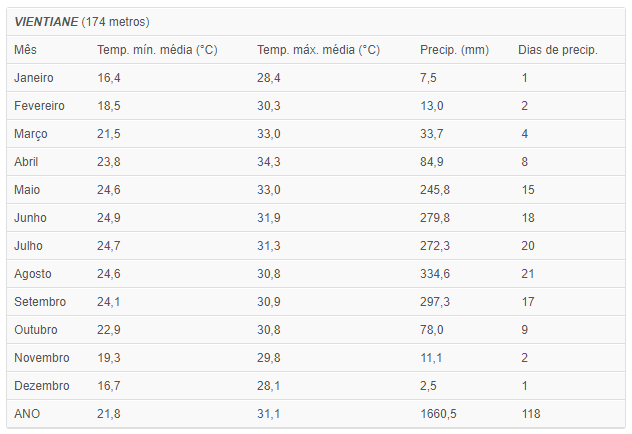This screenshot has width=632, height=434.
Task: Select Maio precipitation value 245,8
Action: (x=434, y=189)
